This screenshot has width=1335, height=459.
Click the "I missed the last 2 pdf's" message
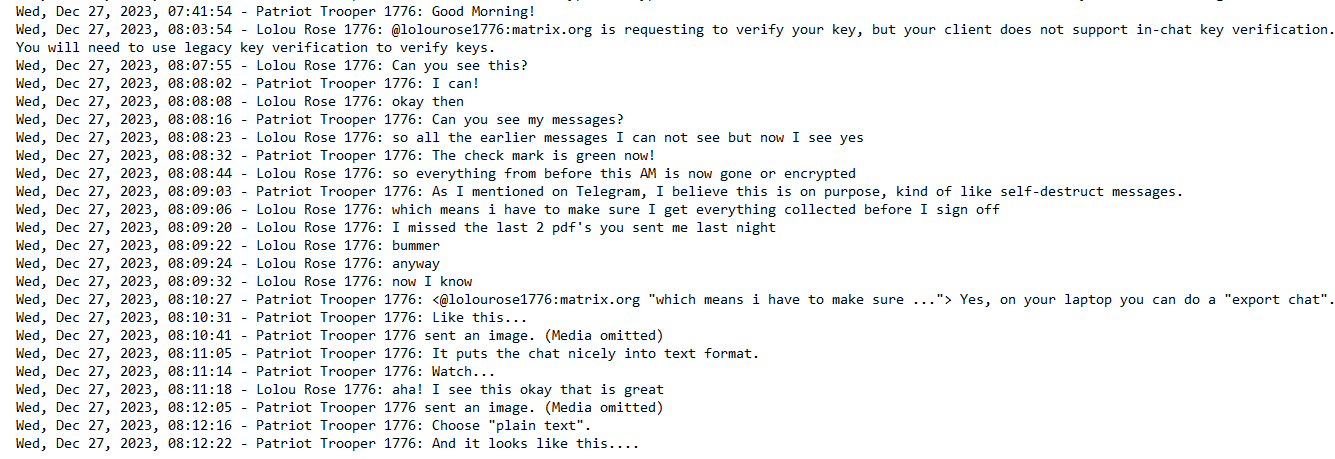583,228
